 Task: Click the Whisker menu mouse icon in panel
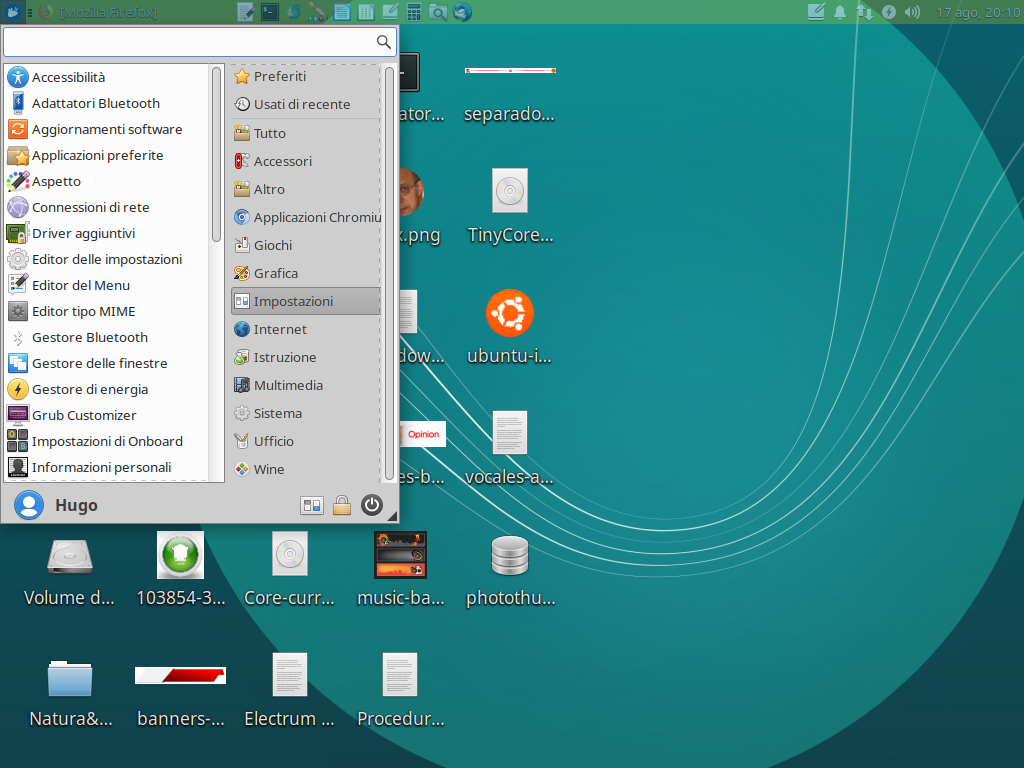12,12
